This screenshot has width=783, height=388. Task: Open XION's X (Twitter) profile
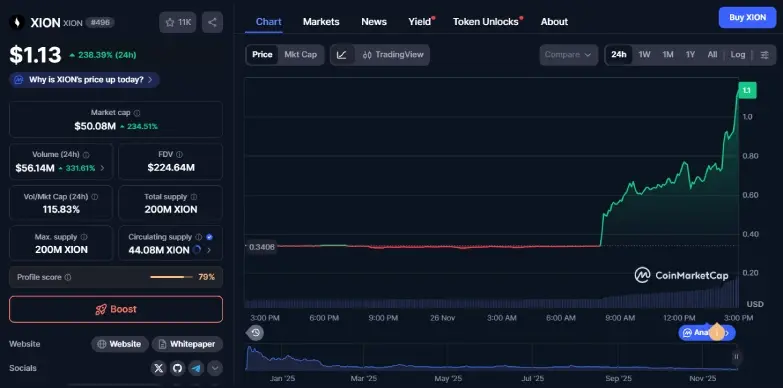(159, 369)
